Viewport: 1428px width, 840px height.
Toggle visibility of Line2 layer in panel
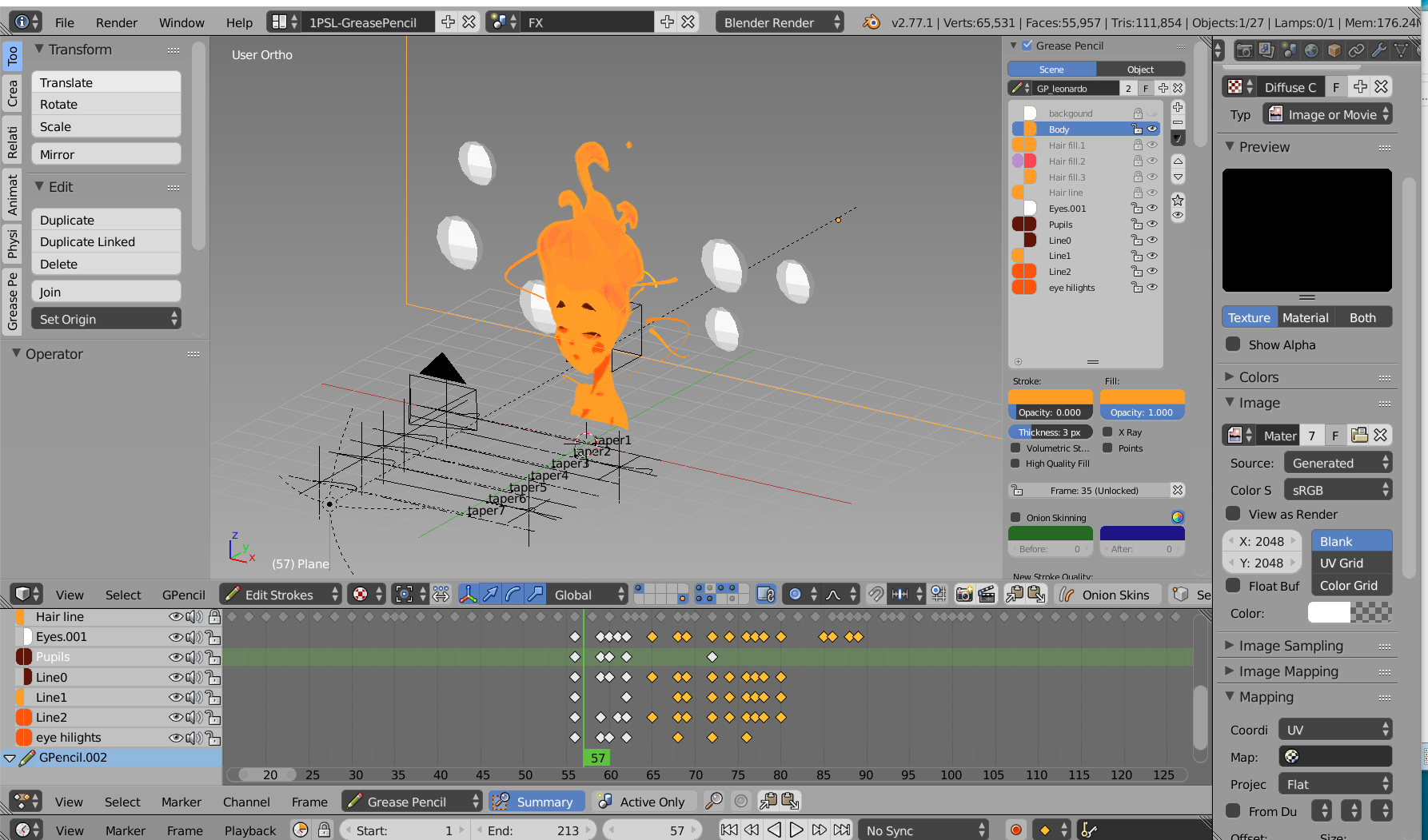1152,272
